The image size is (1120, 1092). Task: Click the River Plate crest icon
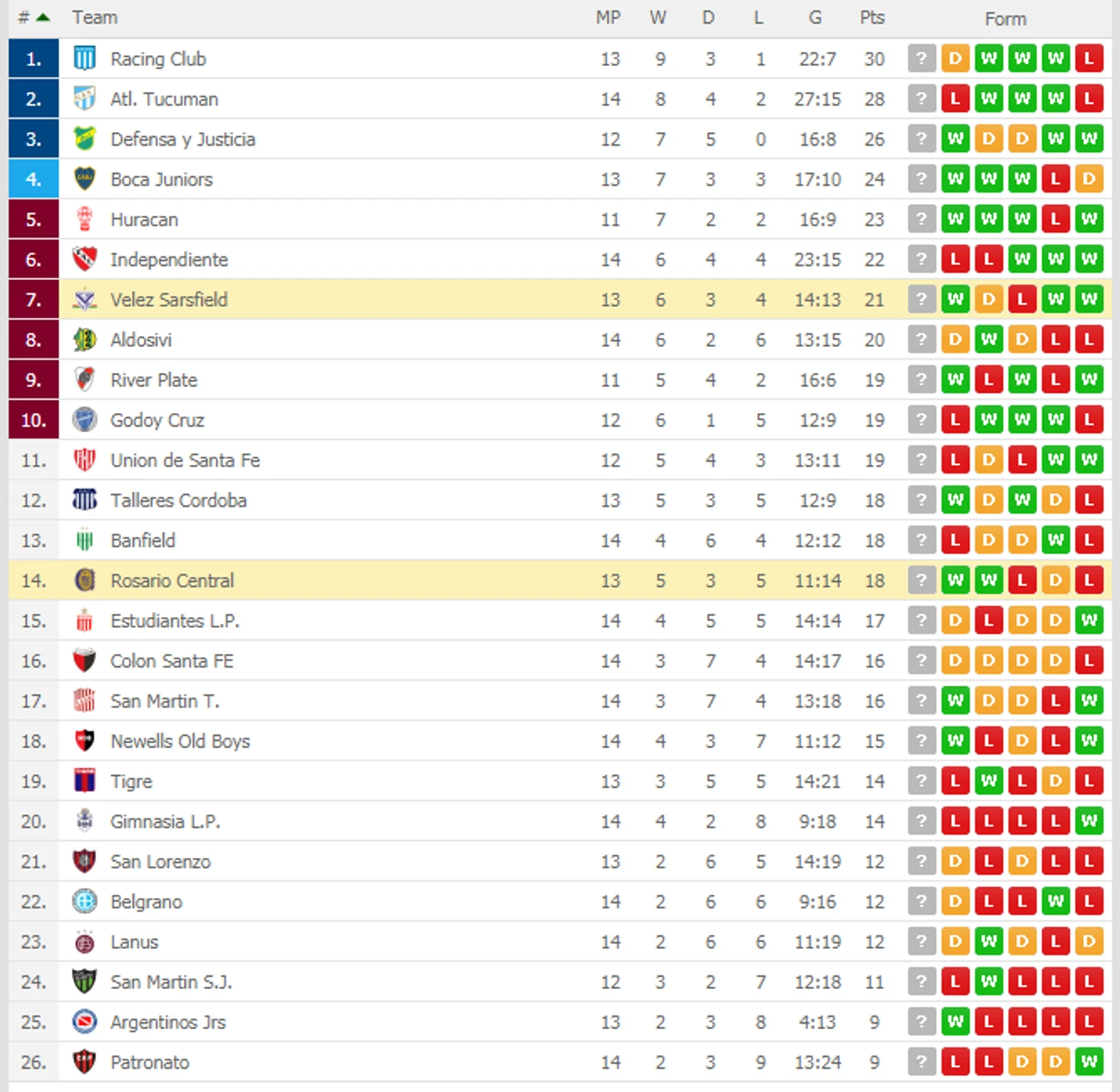click(x=84, y=379)
